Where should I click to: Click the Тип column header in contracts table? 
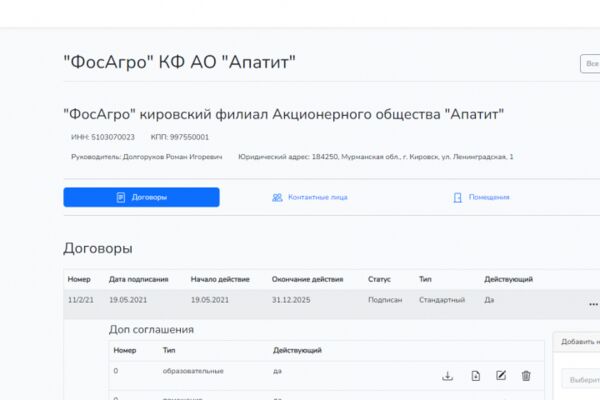[x=425, y=279]
